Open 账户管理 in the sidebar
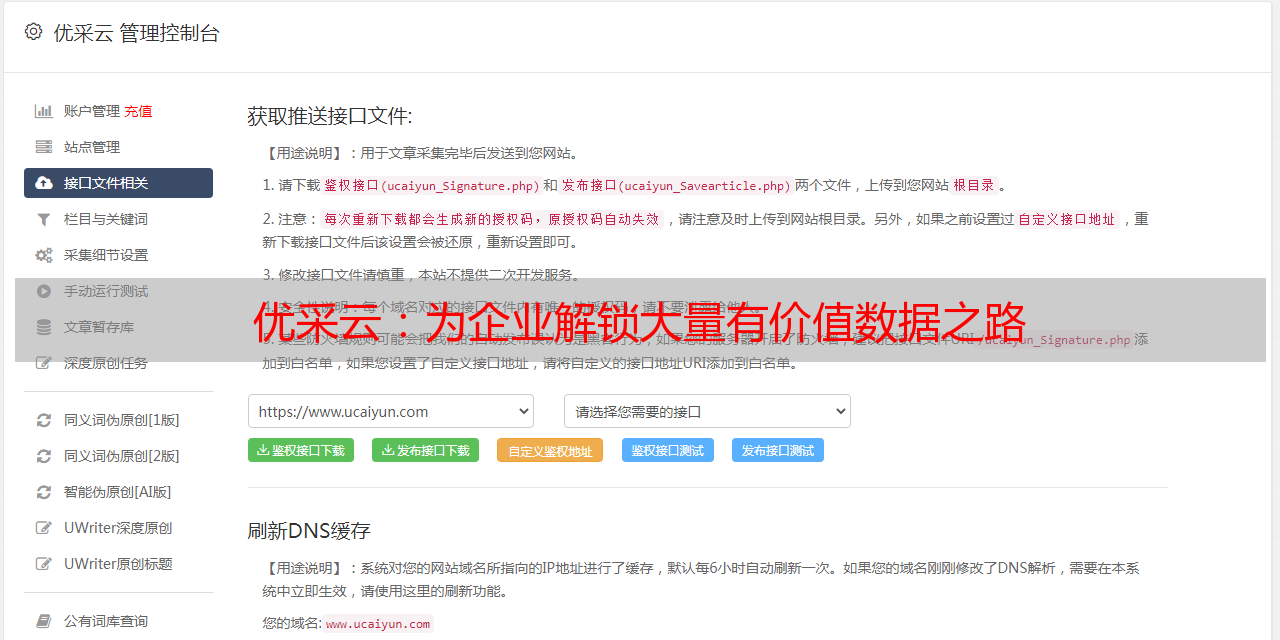Viewport: 1280px width, 640px height. 92,111
